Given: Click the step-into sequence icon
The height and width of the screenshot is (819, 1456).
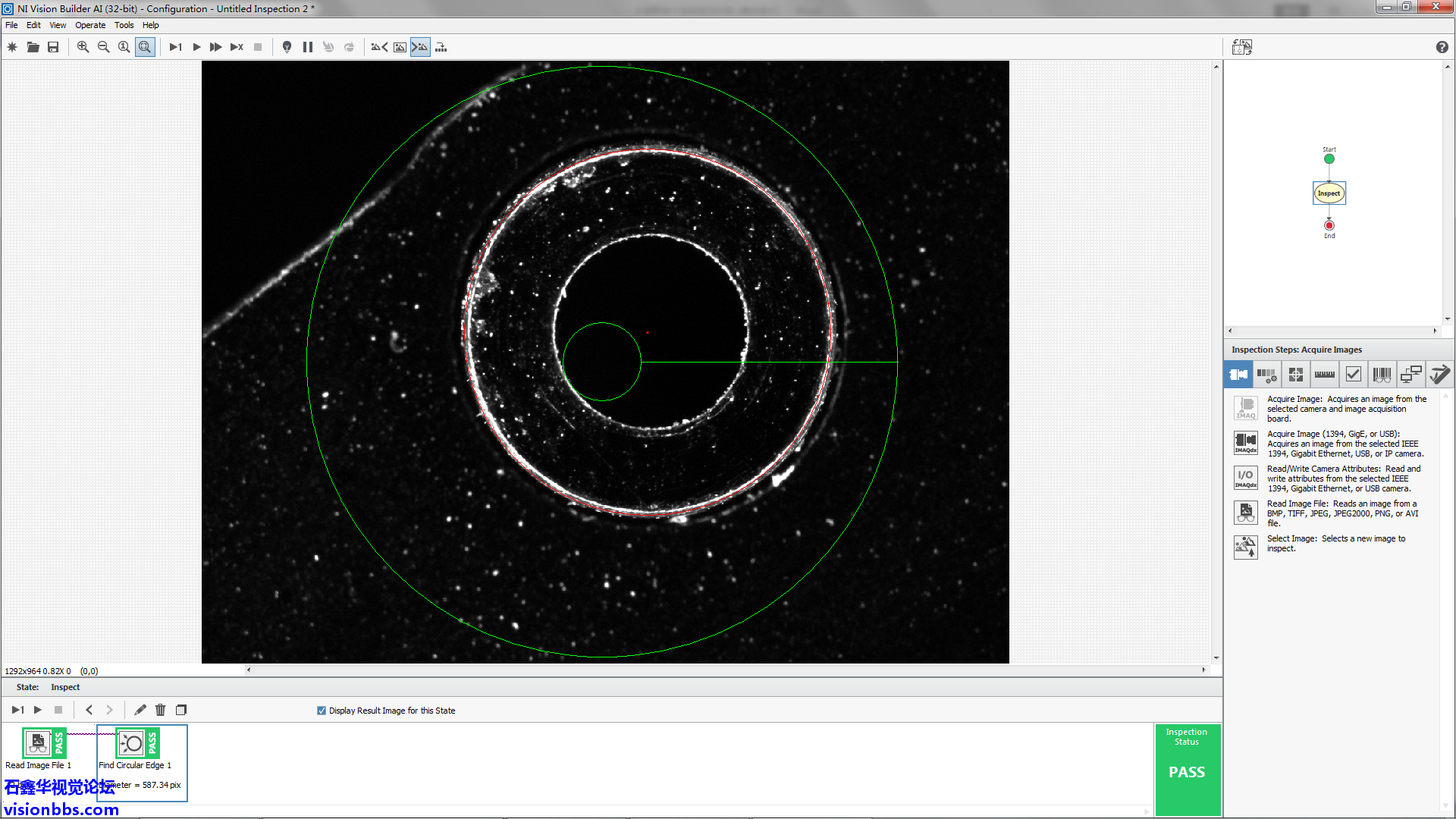Looking at the screenshot, I should (x=441, y=47).
